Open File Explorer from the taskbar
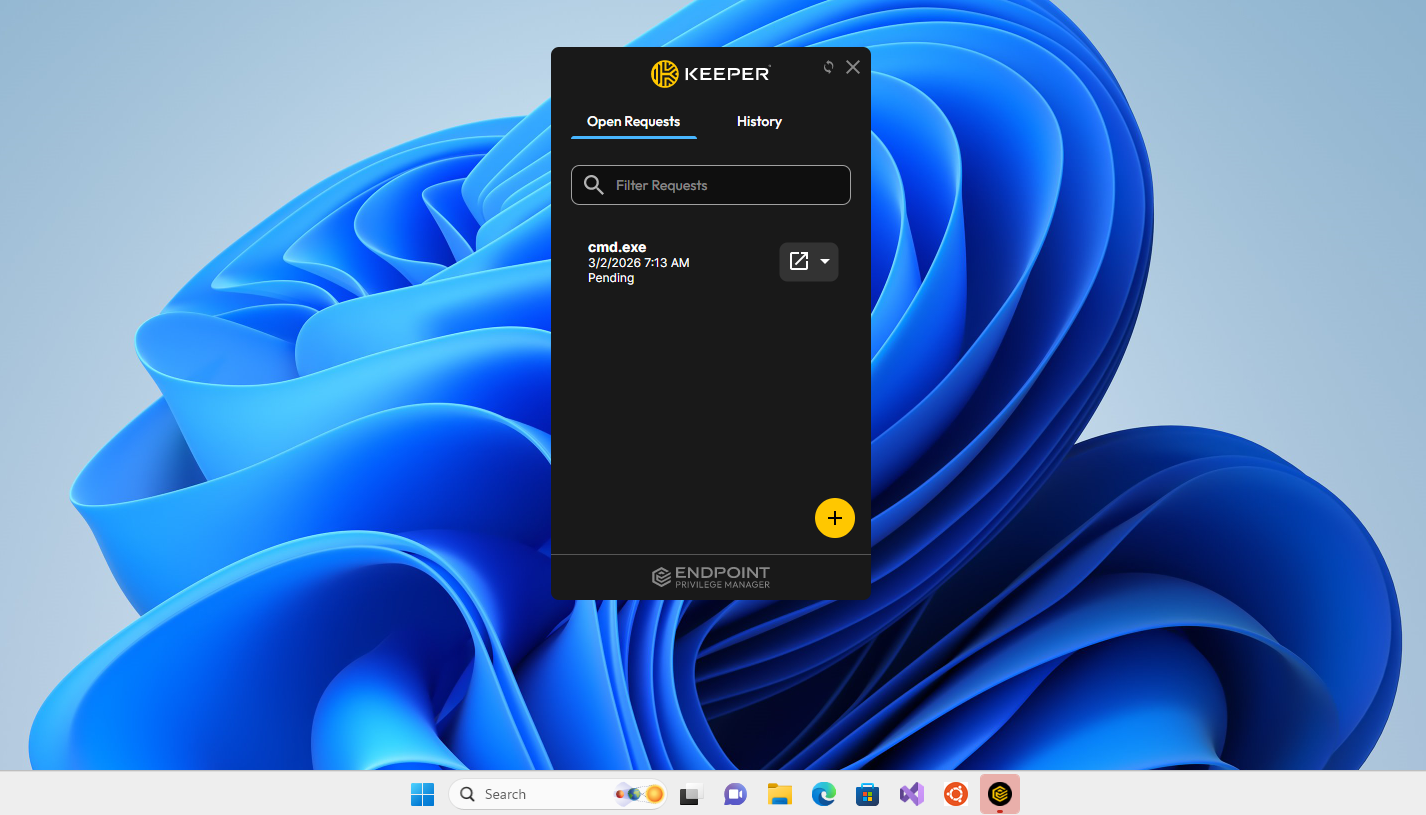This screenshot has width=1426, height=815. tap(779, 794)
